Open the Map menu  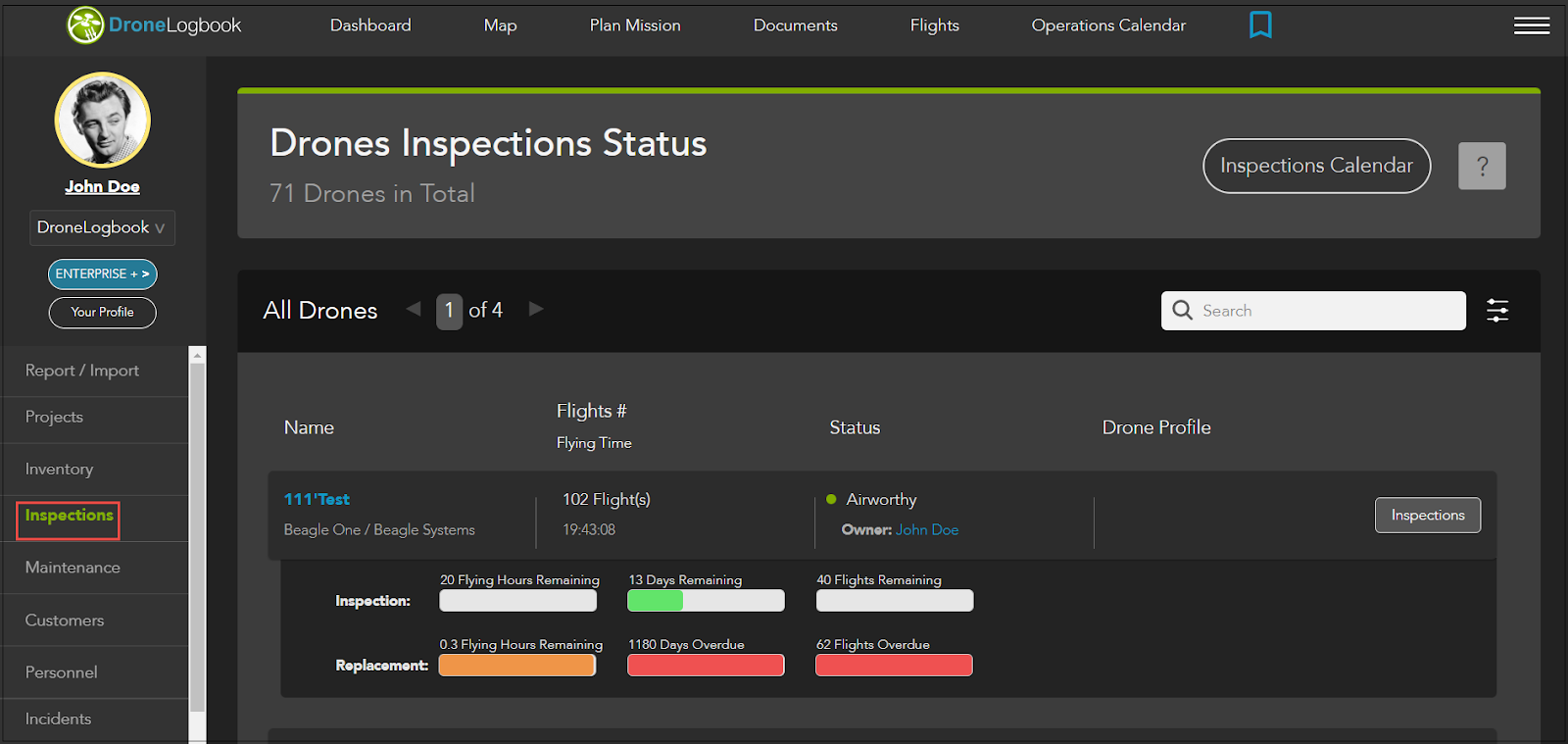[x=500, y=25]
